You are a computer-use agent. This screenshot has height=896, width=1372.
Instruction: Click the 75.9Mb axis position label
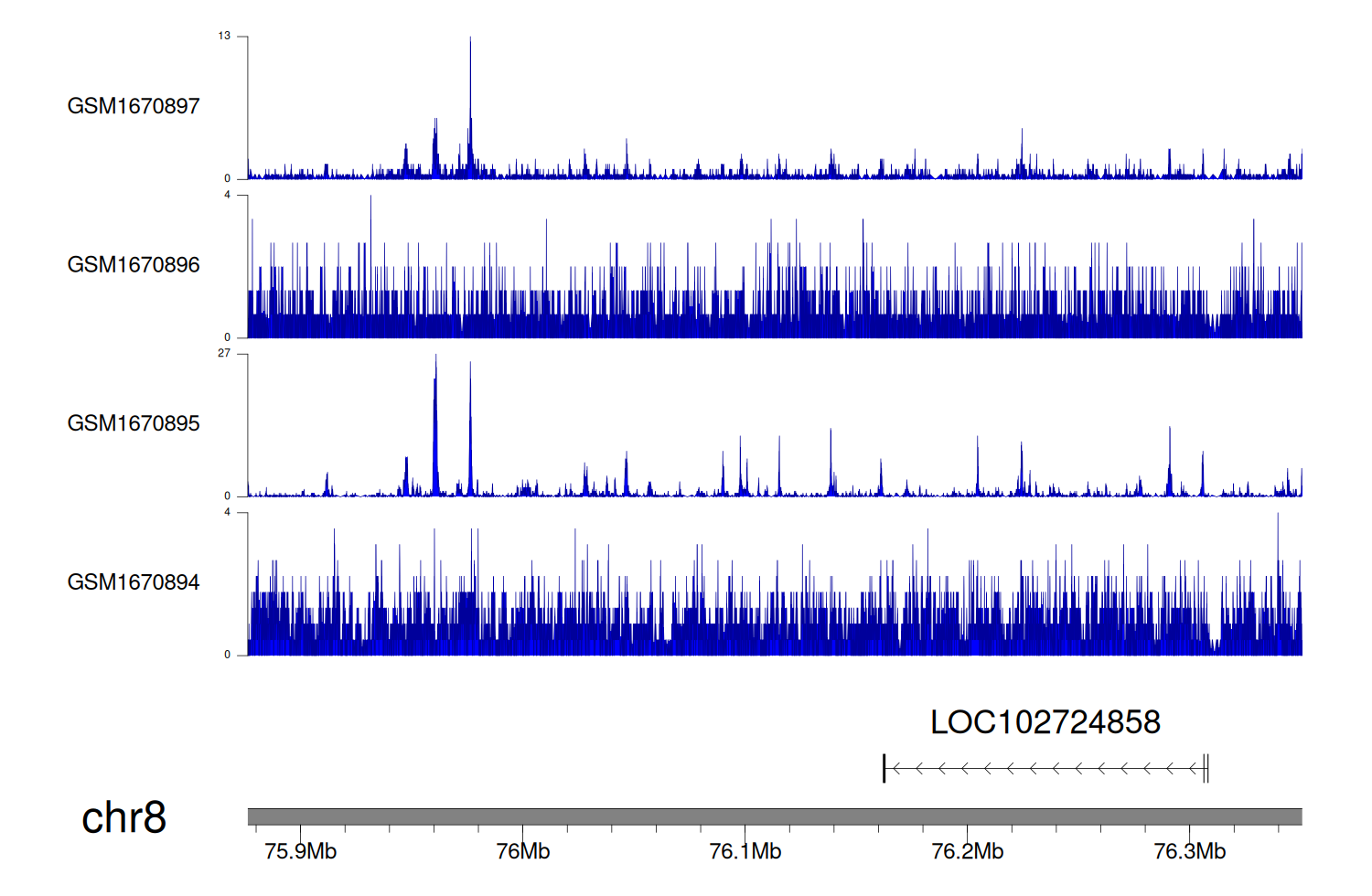pyautogui.click(x=300, y=851)
